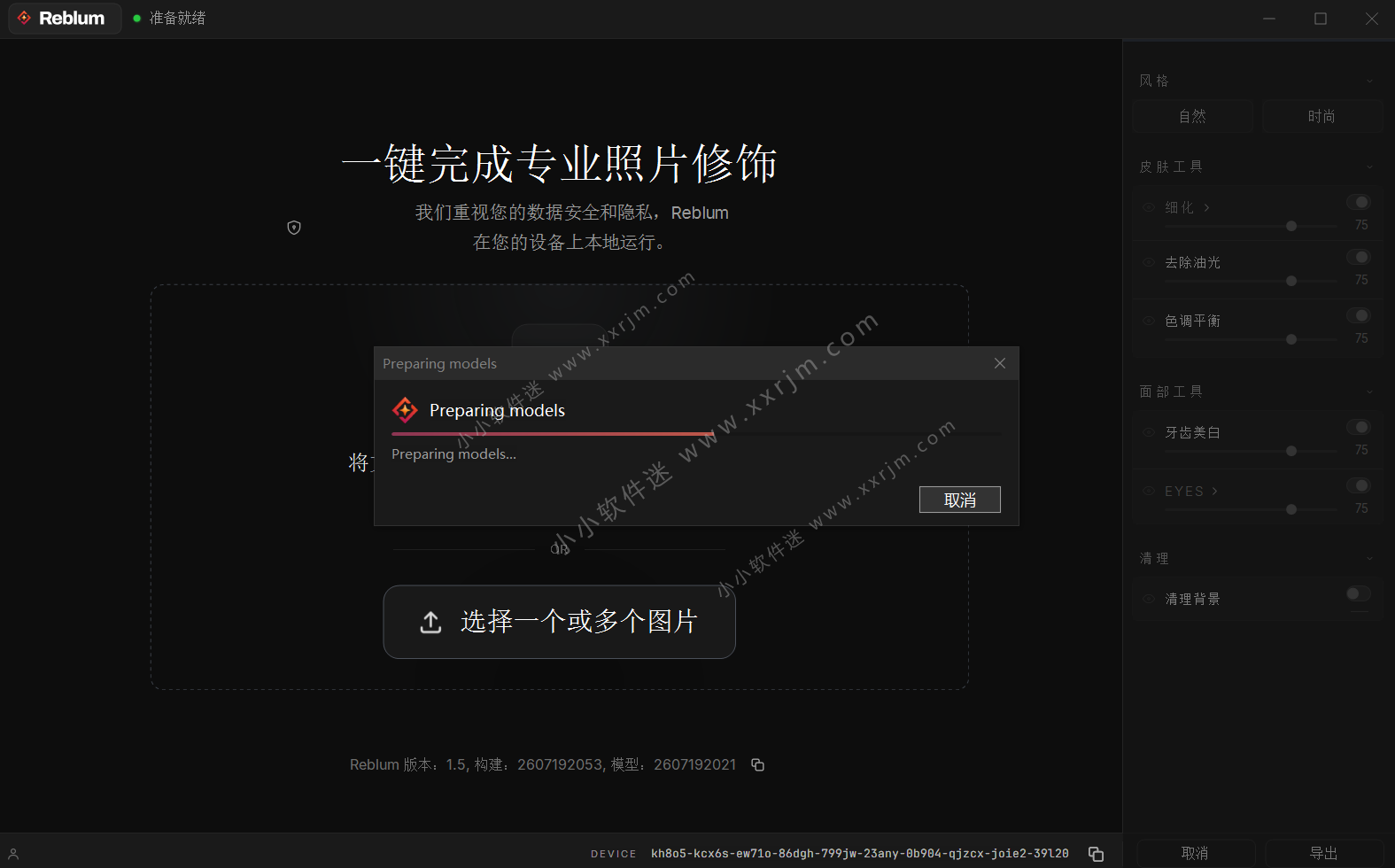Select the 时尚 style tab
1395x868 pixels.
[1321, 116]
